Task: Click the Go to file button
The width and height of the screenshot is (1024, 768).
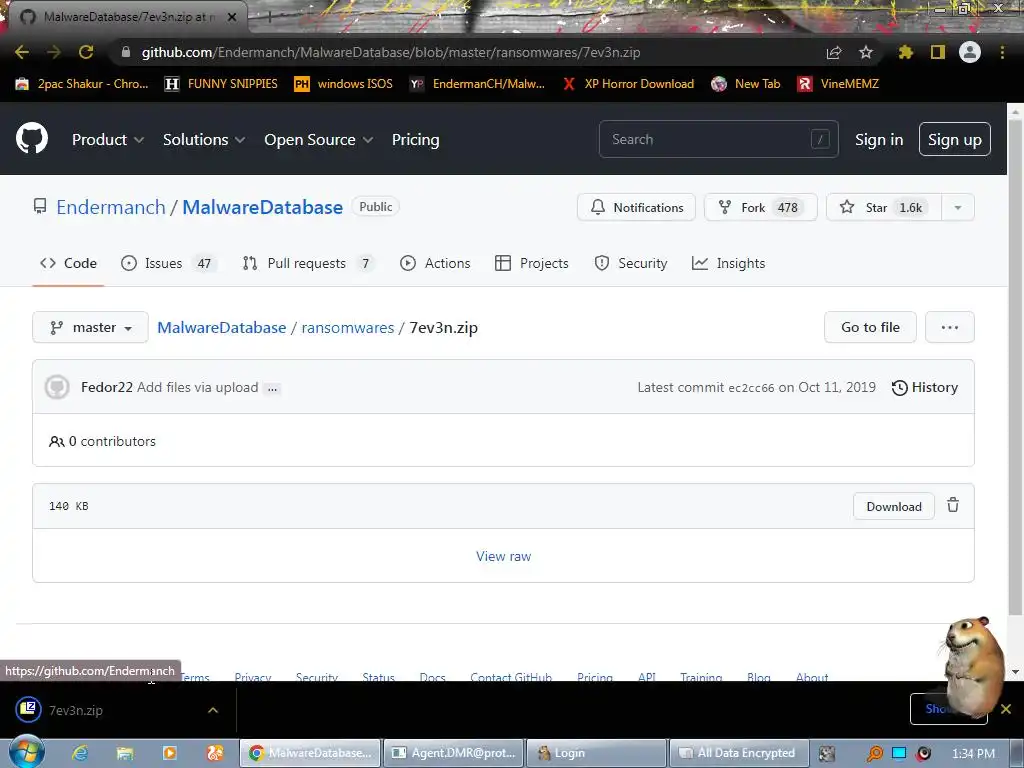Action: coord(870,327)
